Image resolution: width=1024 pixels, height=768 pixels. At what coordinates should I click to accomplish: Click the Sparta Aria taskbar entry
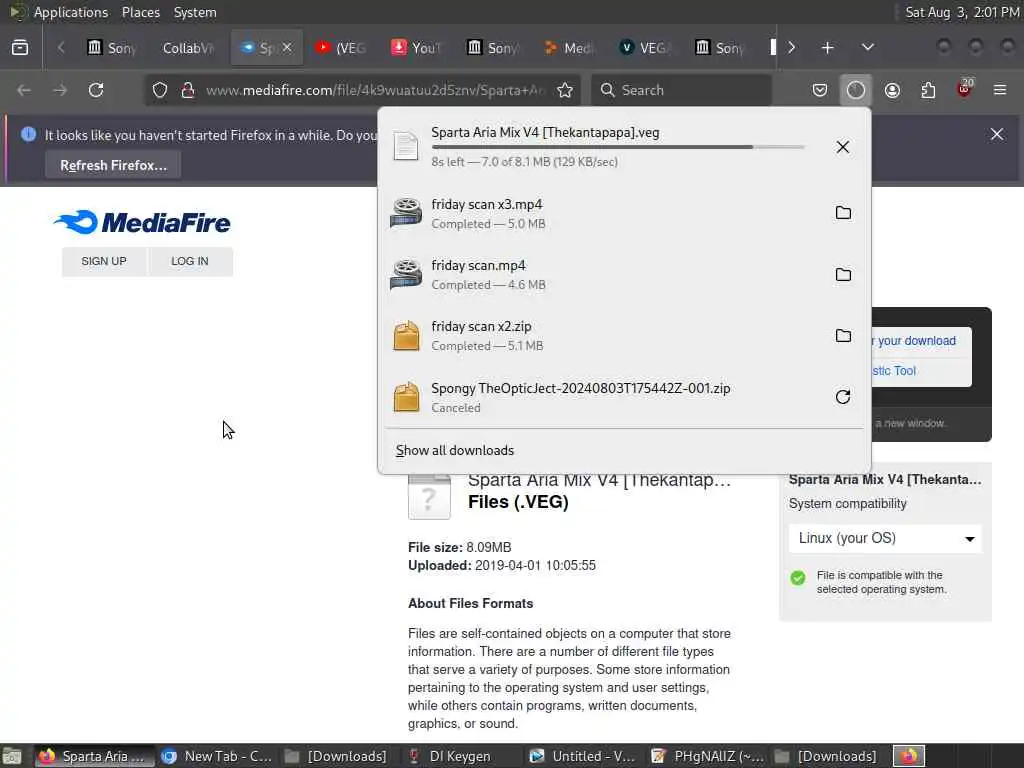coord(93,756)
